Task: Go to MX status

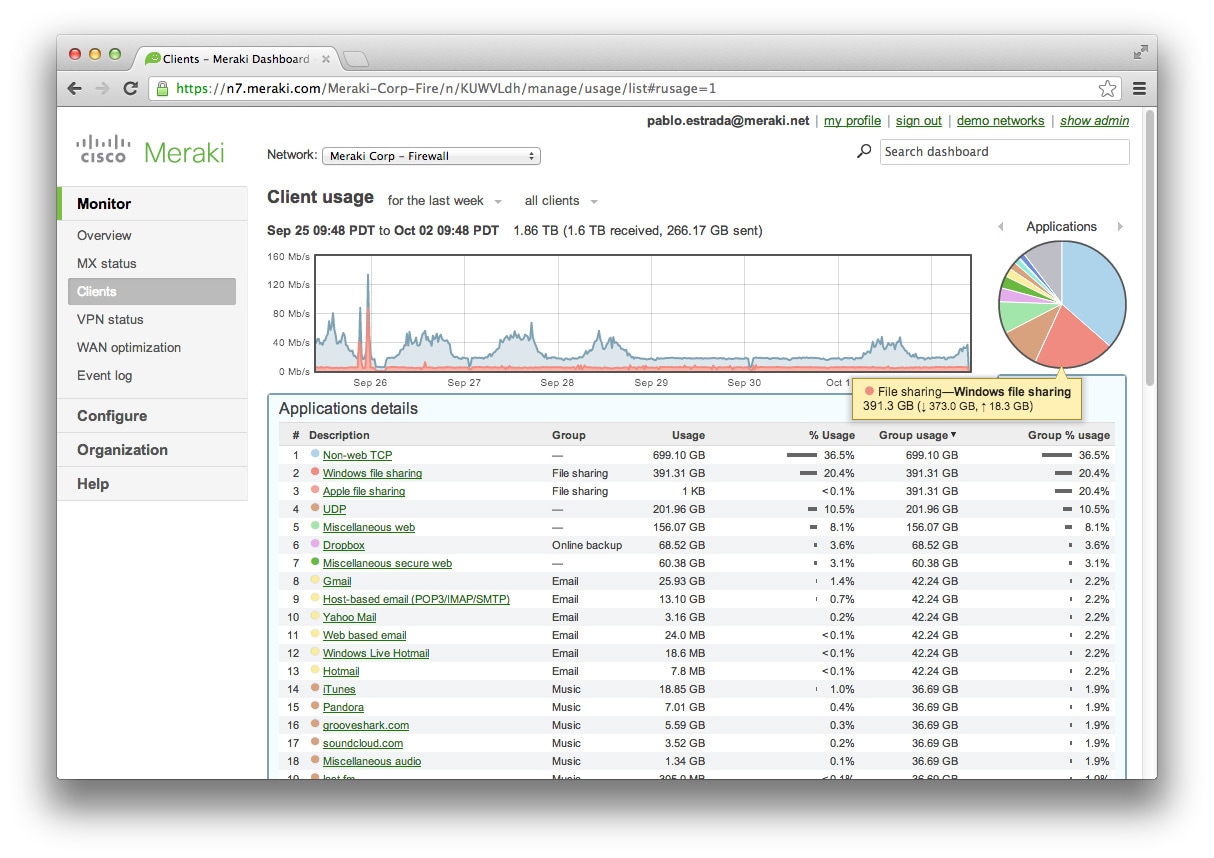Action: pos(106,264)
